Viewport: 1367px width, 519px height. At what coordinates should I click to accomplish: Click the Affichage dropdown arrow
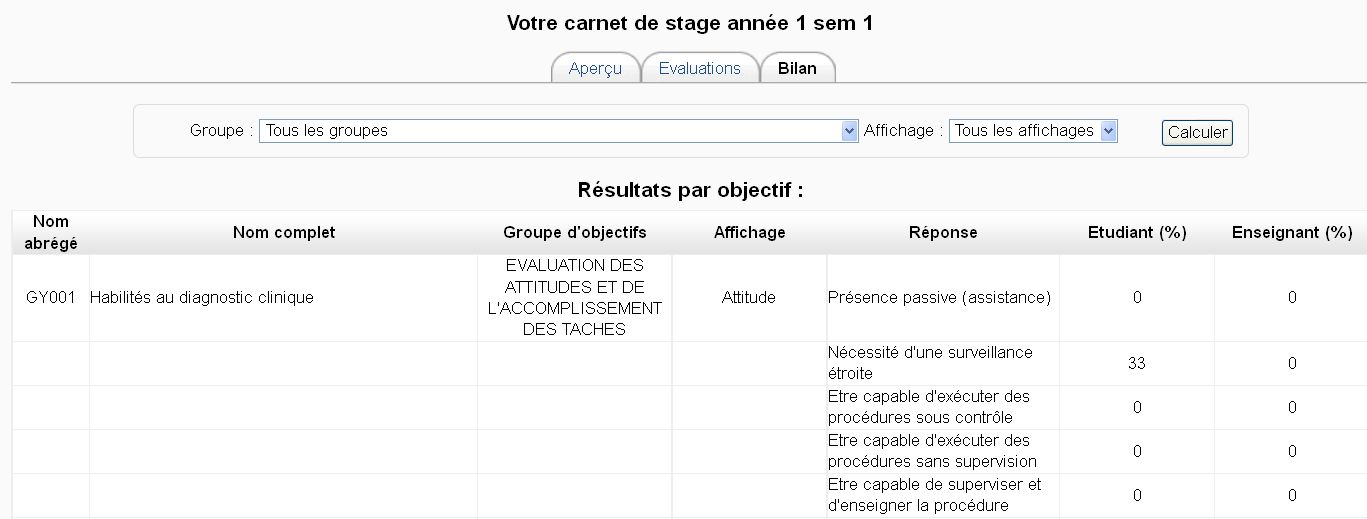coord(1108,131)
